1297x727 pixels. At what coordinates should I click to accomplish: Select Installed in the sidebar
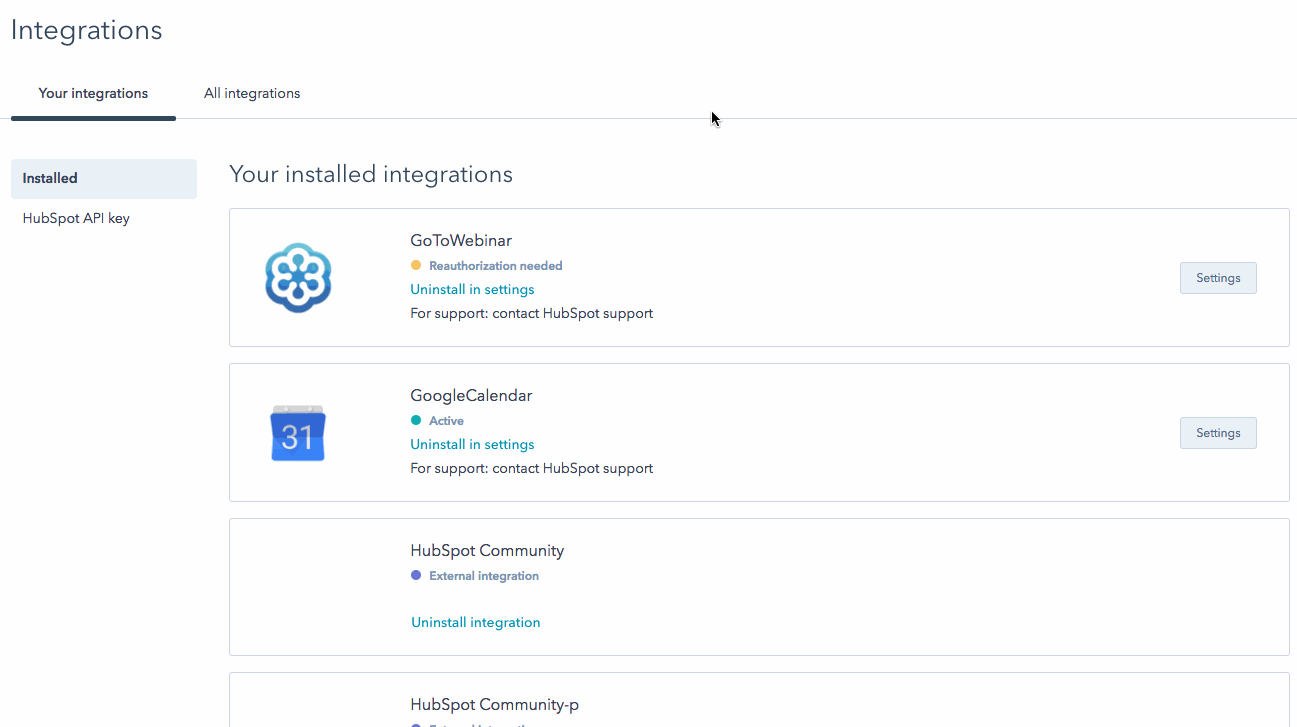[104, 178]
